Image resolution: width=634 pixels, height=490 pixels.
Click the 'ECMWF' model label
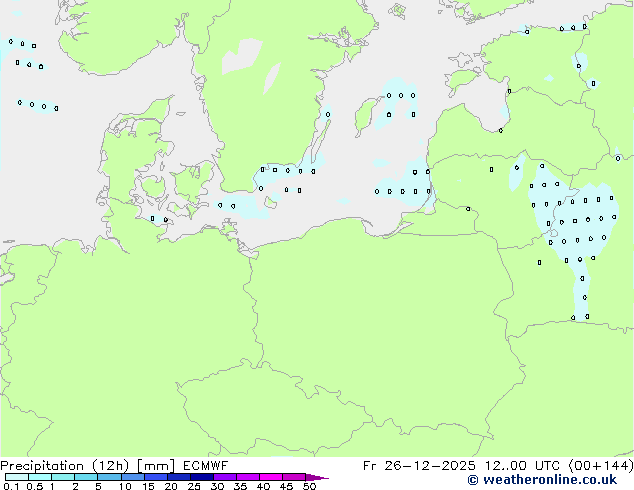coord(205,466)
